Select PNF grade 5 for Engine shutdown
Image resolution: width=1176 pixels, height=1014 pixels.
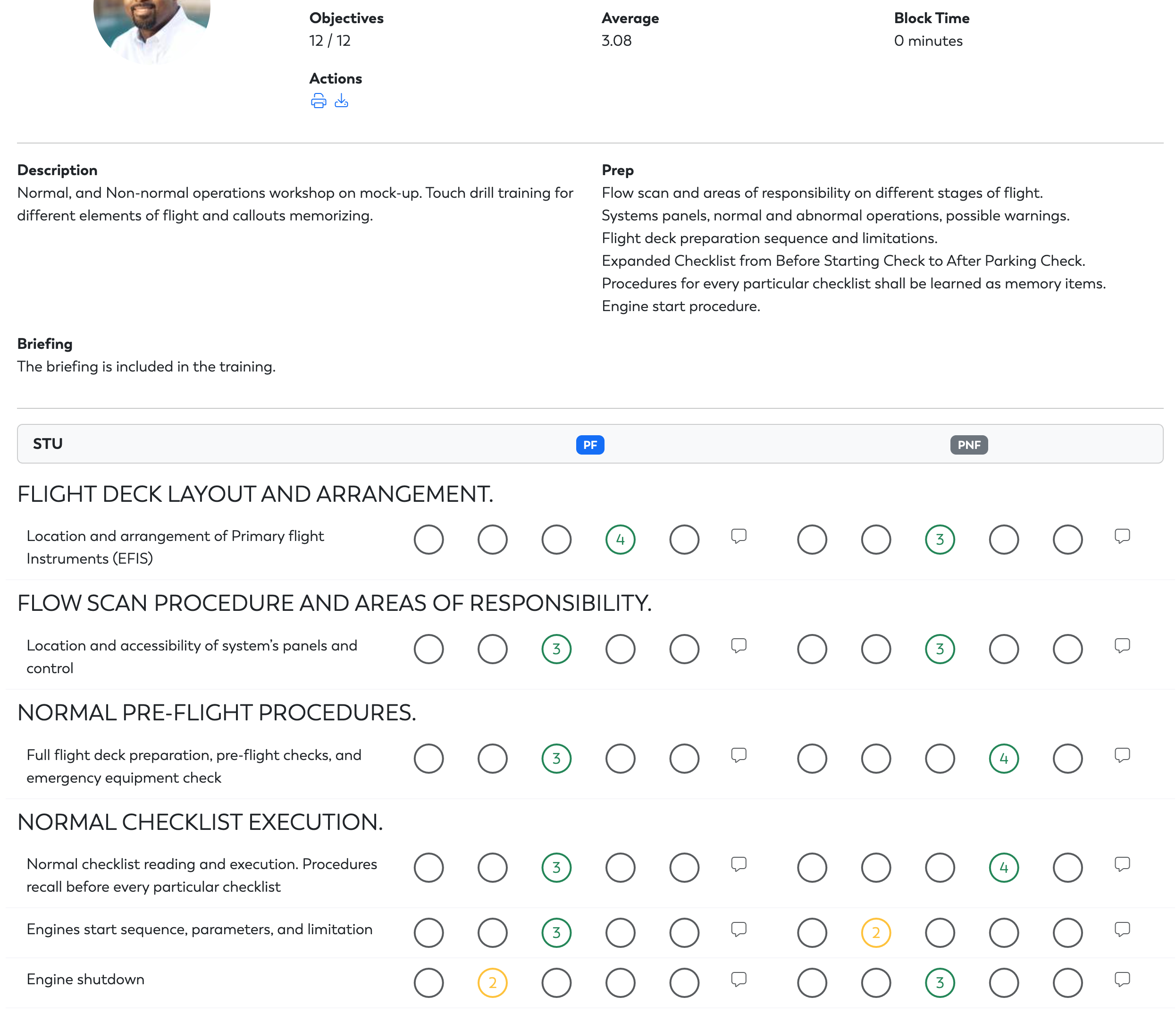pyautogui.click(x=1067, y=983)
